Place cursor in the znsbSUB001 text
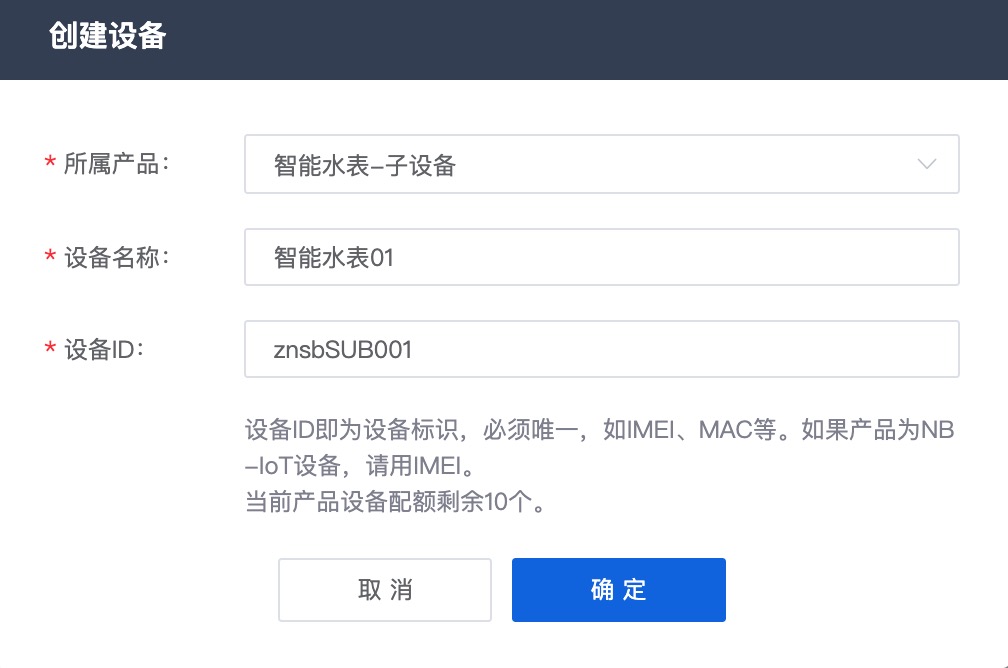 343,350
